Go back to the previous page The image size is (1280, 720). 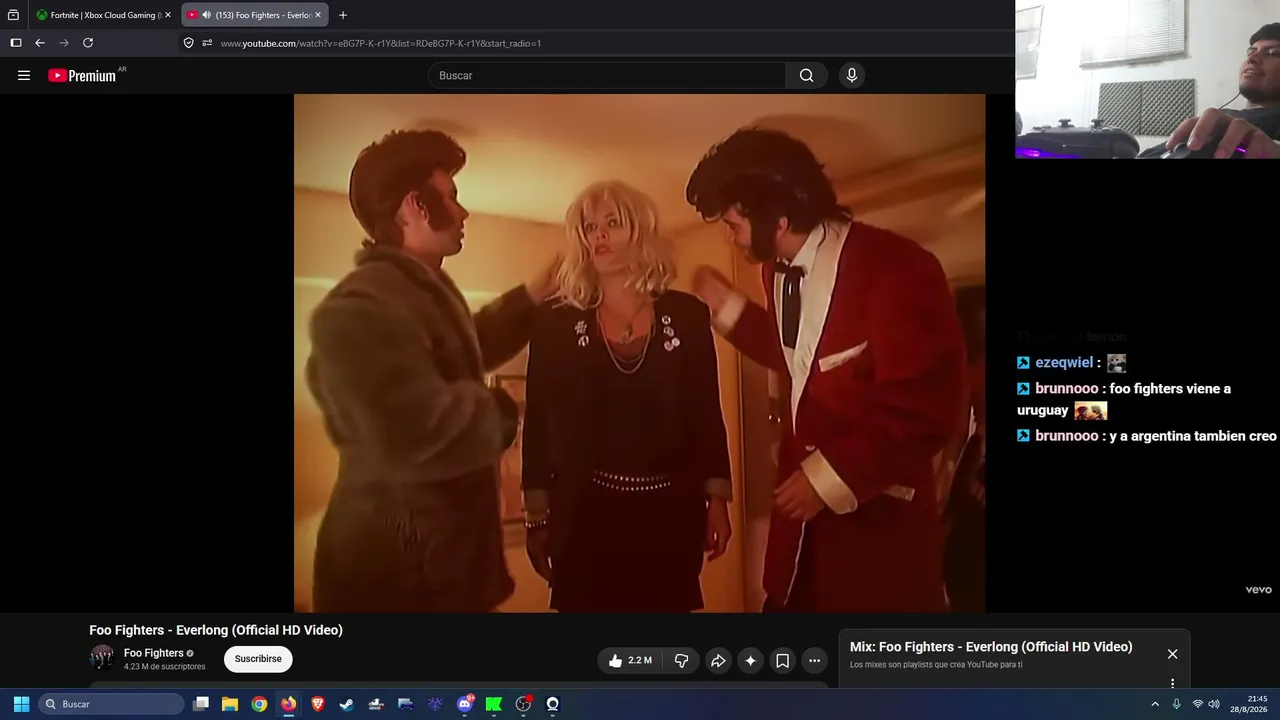tap(40, 43)
